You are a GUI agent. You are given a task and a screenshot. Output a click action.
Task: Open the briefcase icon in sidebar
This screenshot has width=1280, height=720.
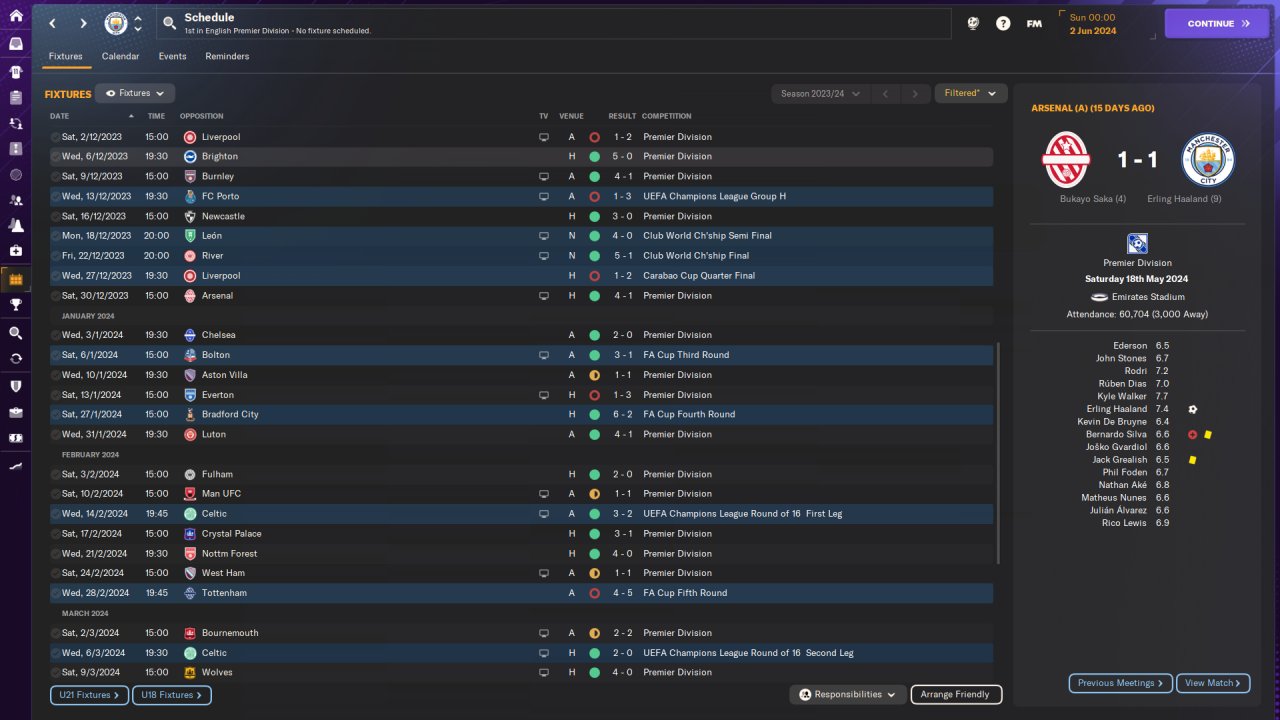pyautogui.click(x=15, y=412)
